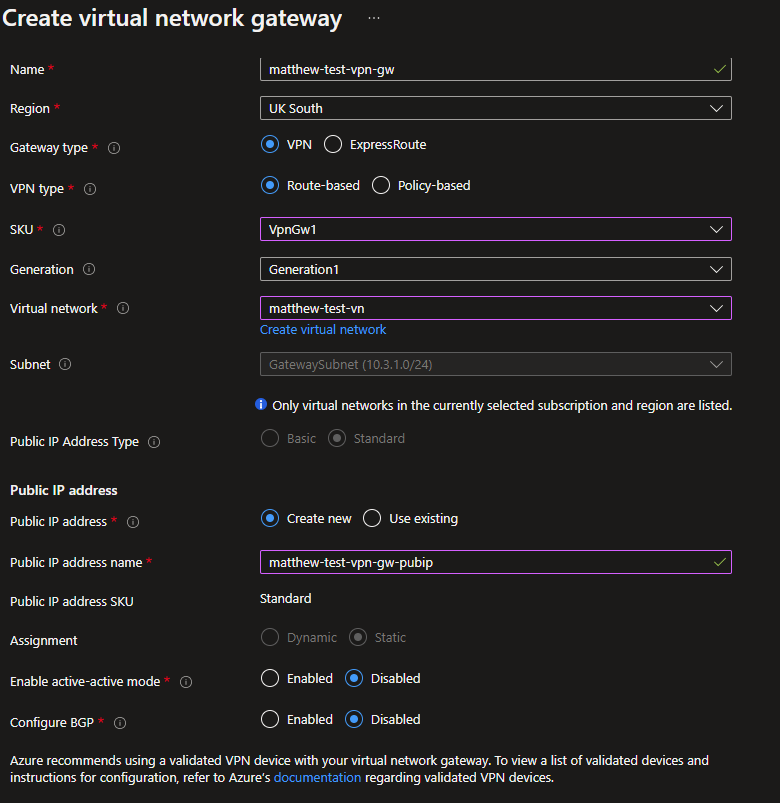
Task: Click the Subnet info tooltip icon
Action: click(64, 364)
